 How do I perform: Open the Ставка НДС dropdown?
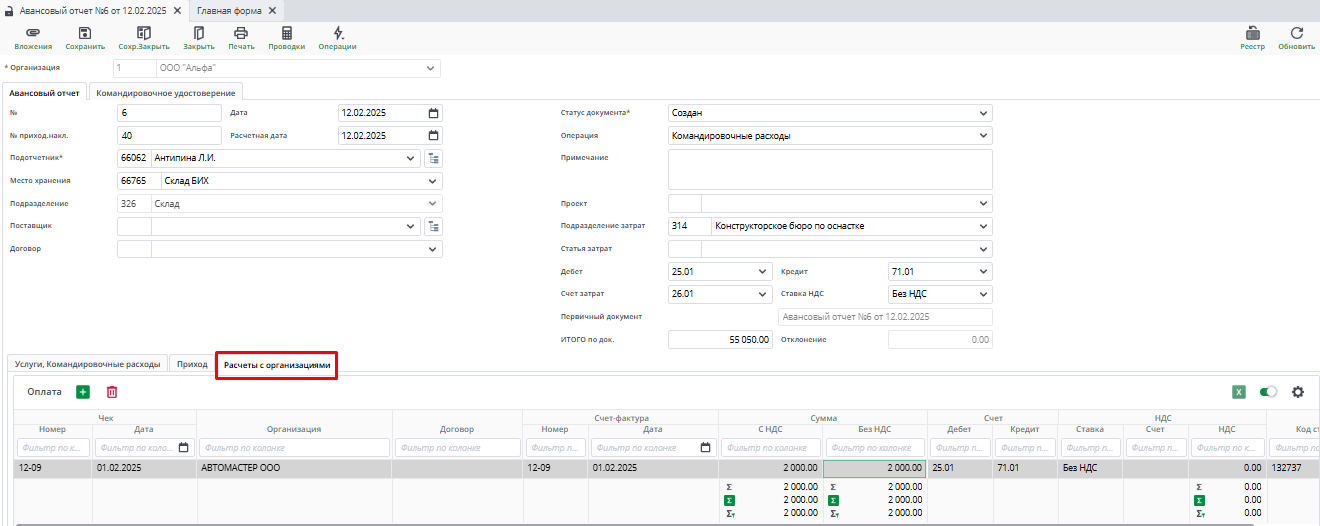pyautogui.click(x=984, y=294)
